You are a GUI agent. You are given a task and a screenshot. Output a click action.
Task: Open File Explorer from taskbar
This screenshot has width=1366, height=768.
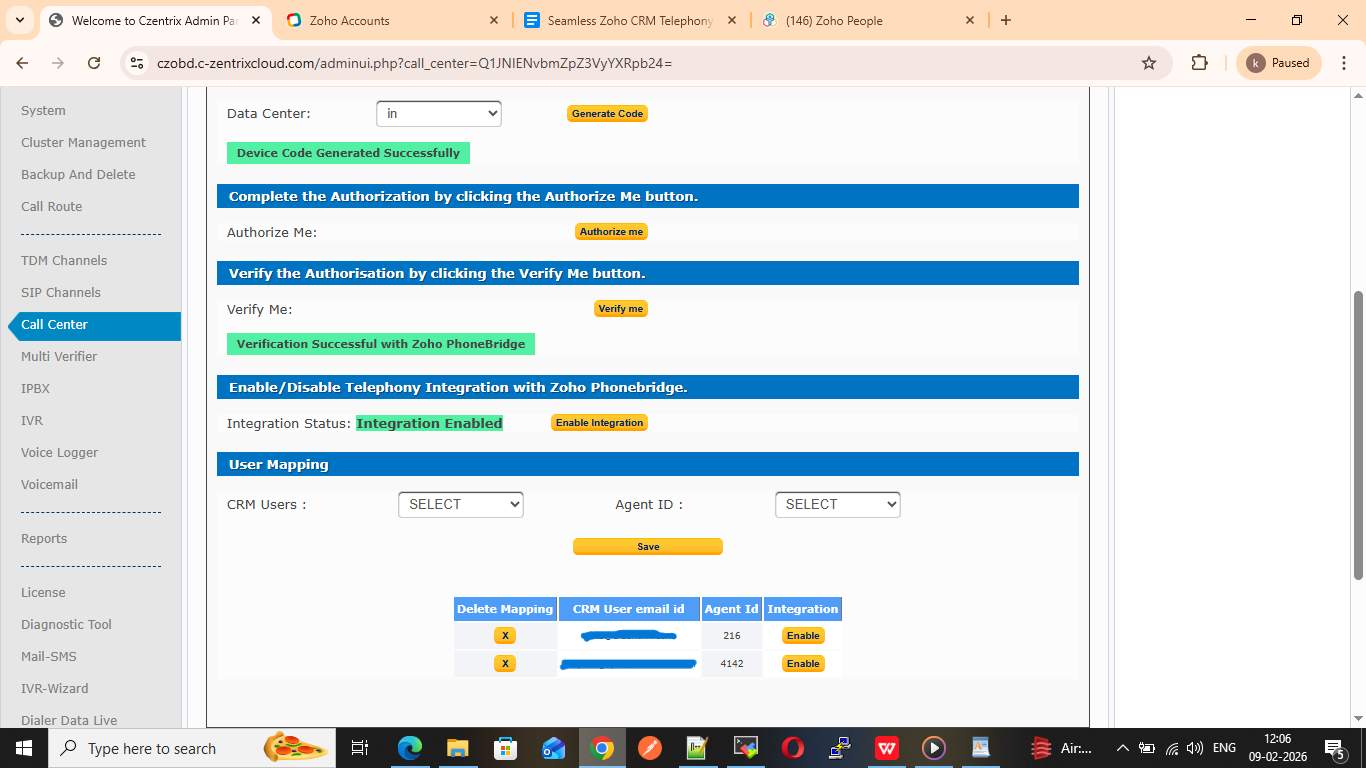tap(457, 748)
